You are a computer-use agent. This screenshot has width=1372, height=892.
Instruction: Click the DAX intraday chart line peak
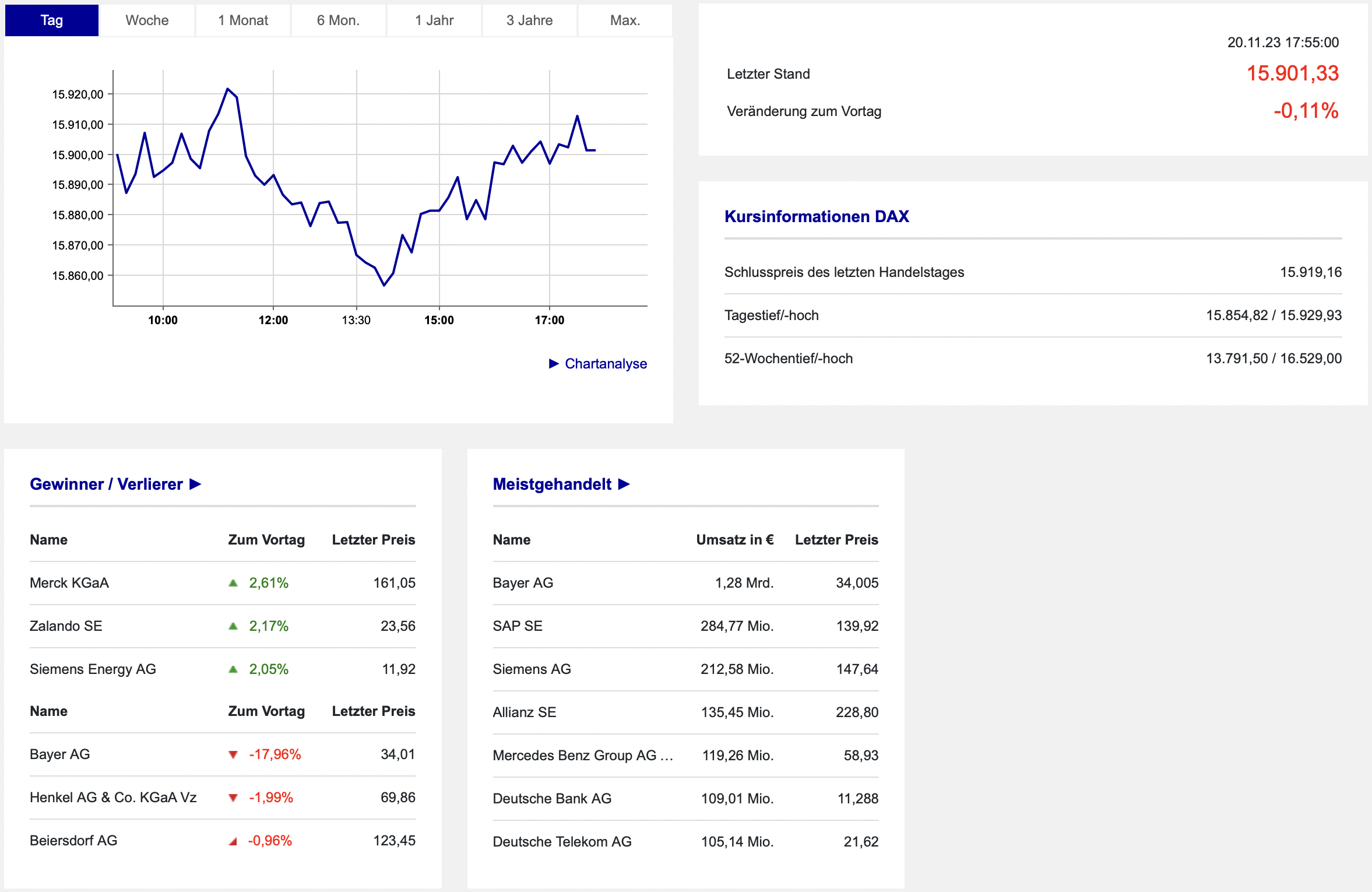pos(227,89)
